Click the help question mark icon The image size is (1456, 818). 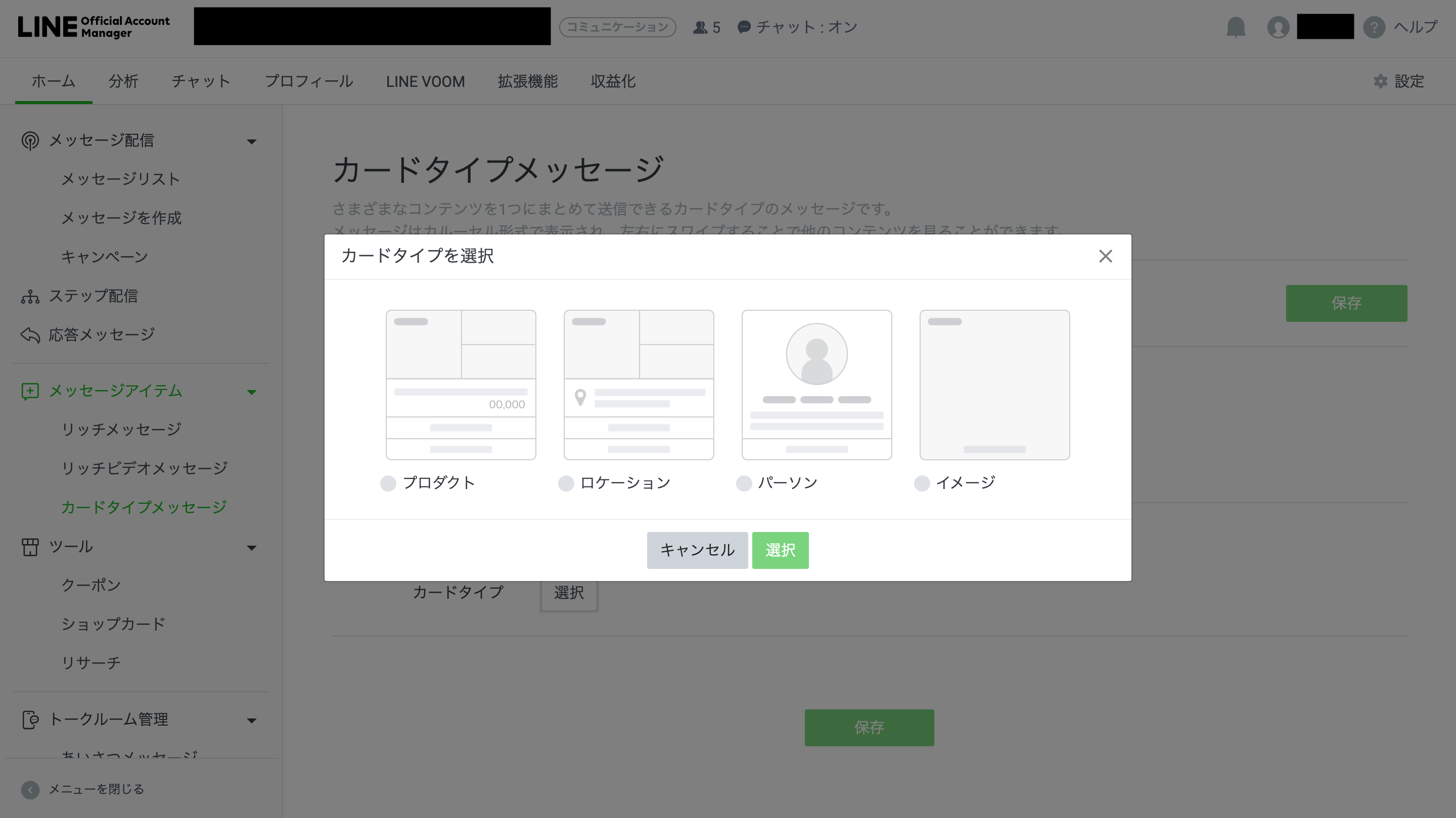pyautogui.click(x=1374, y=27)
